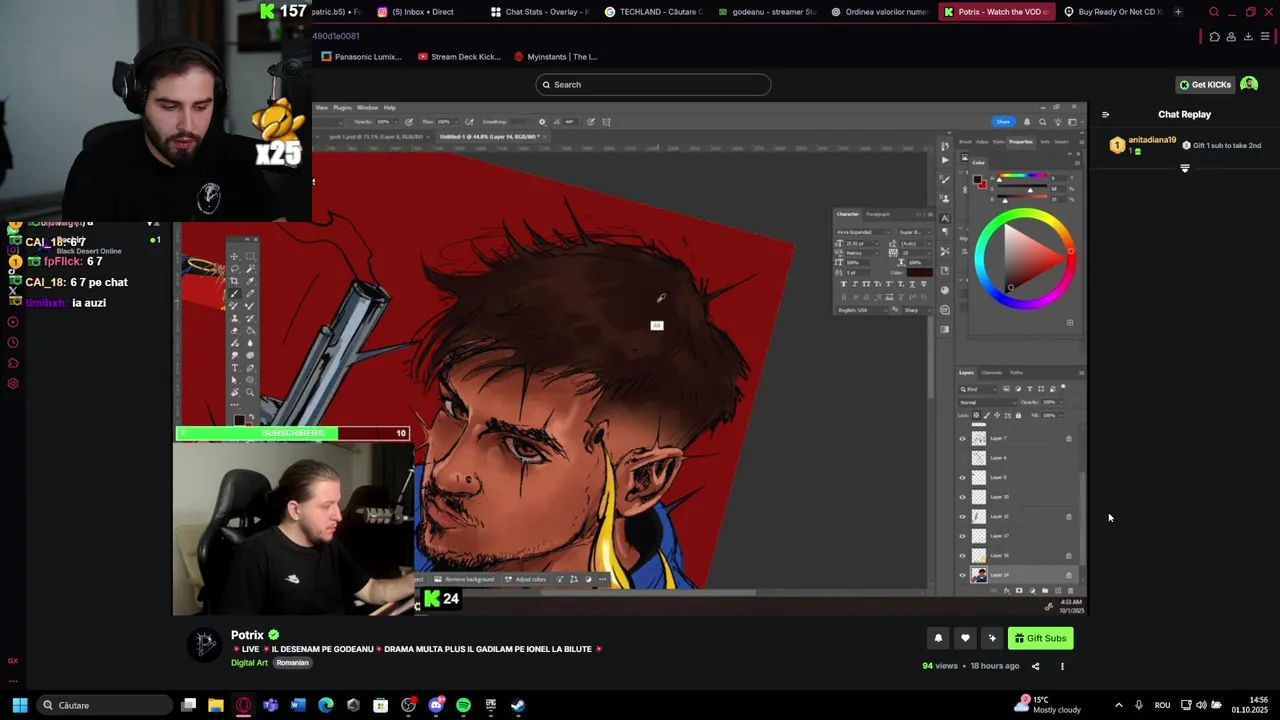1280x720 pixels.
Task: Open Photoshop Plugins menu
Action: click(342, 107)
